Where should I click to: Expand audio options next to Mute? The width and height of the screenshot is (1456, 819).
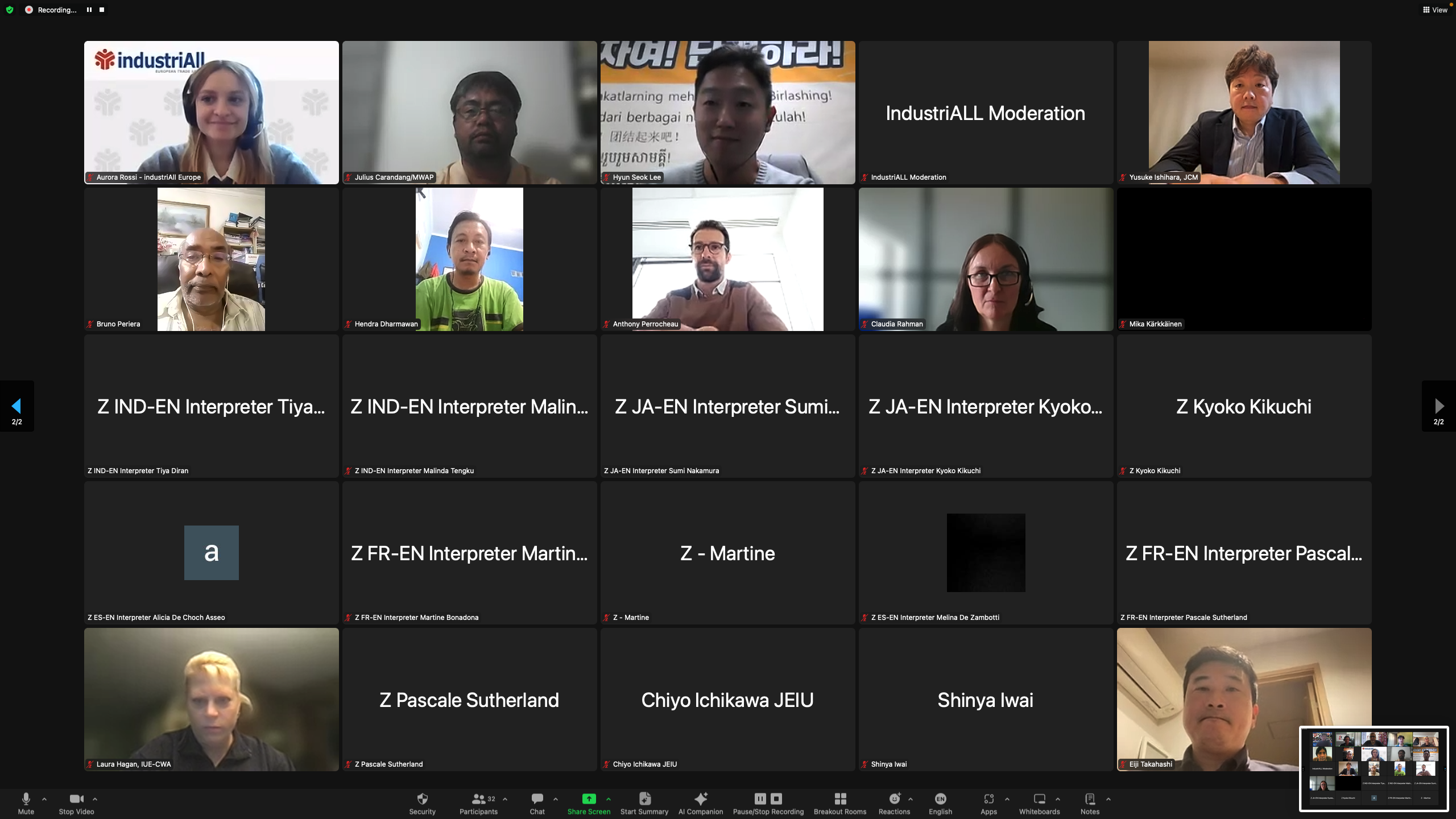[44, 799]
